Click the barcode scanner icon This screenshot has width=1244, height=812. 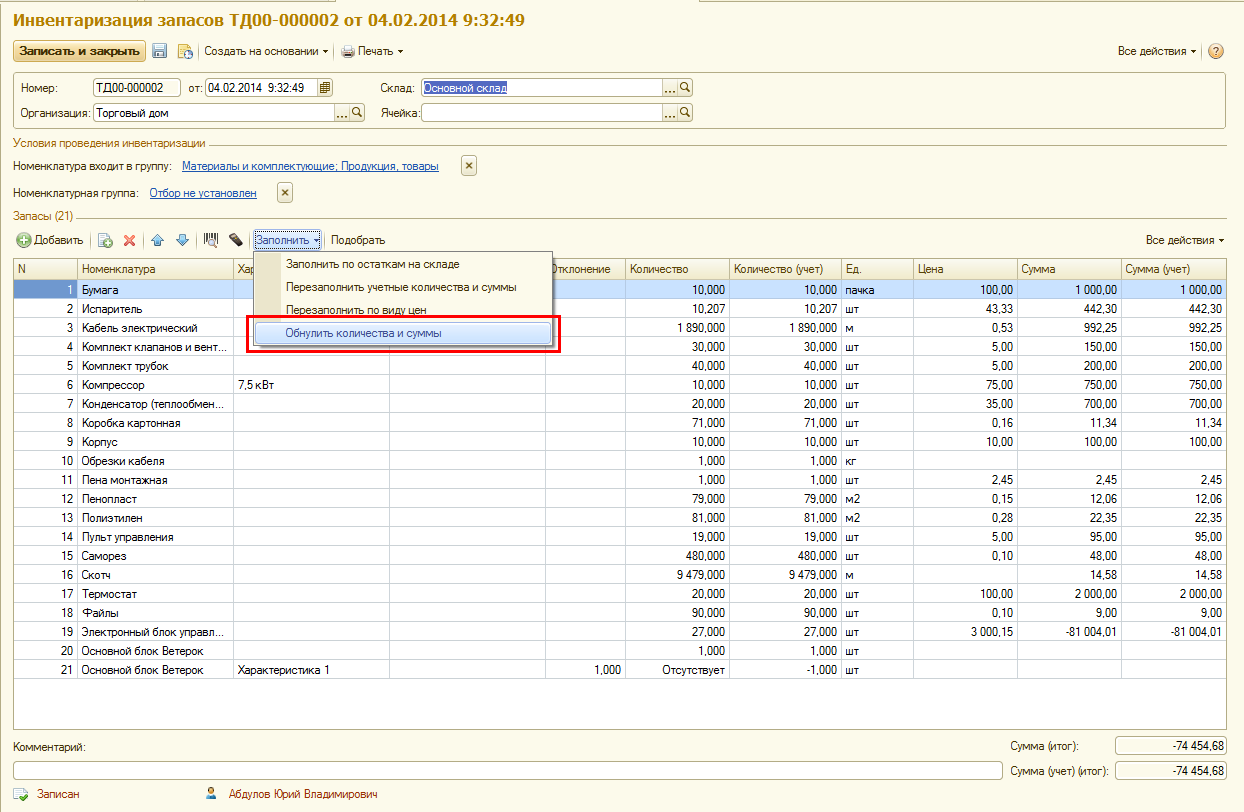coord(211,240)
